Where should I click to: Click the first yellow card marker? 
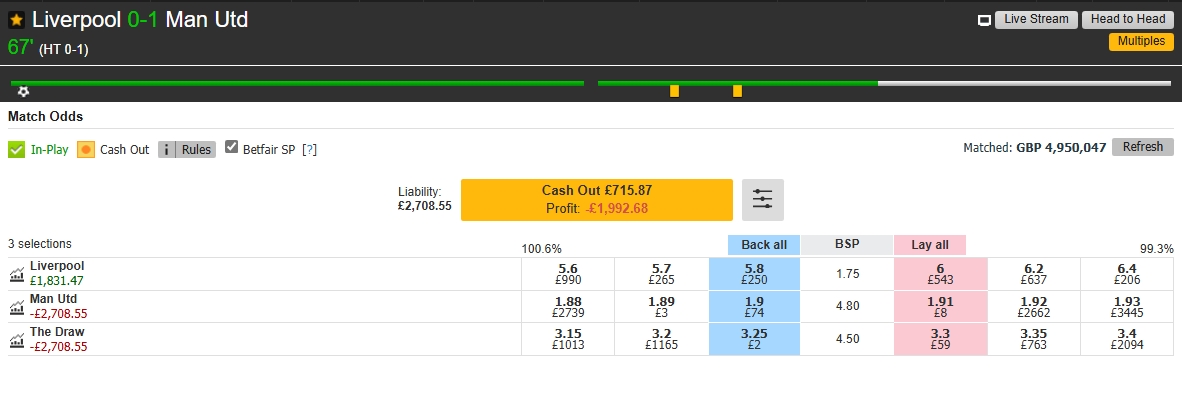(x=675, y=91)
